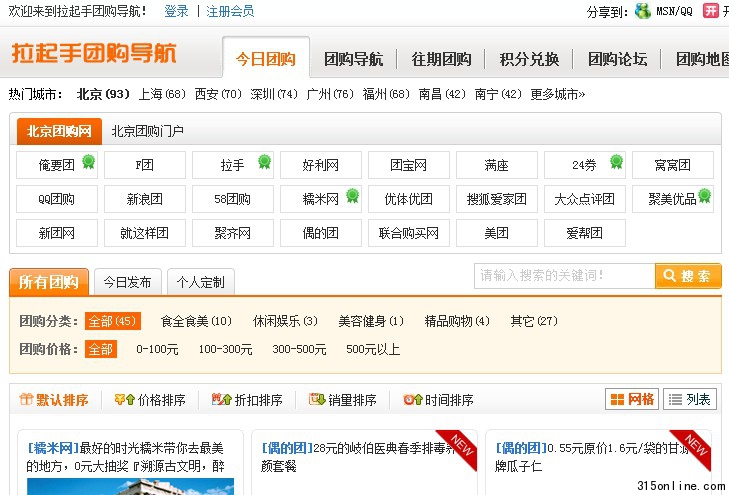Filter category 其它 (27)

(x=534, y=321)
